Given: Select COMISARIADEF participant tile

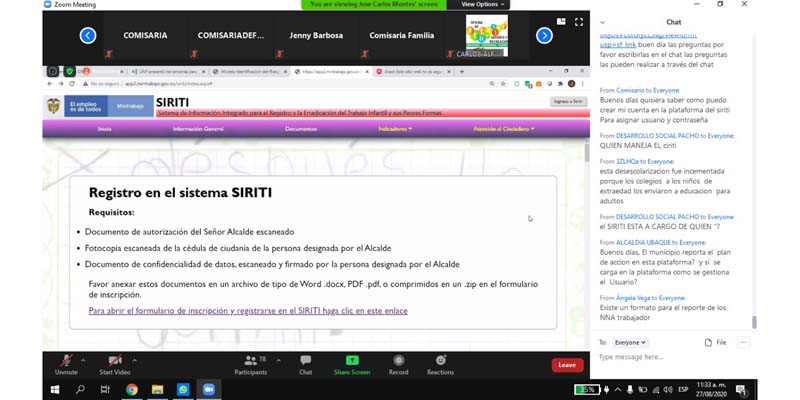Looking at the screenshot, I should coord(231,35).
